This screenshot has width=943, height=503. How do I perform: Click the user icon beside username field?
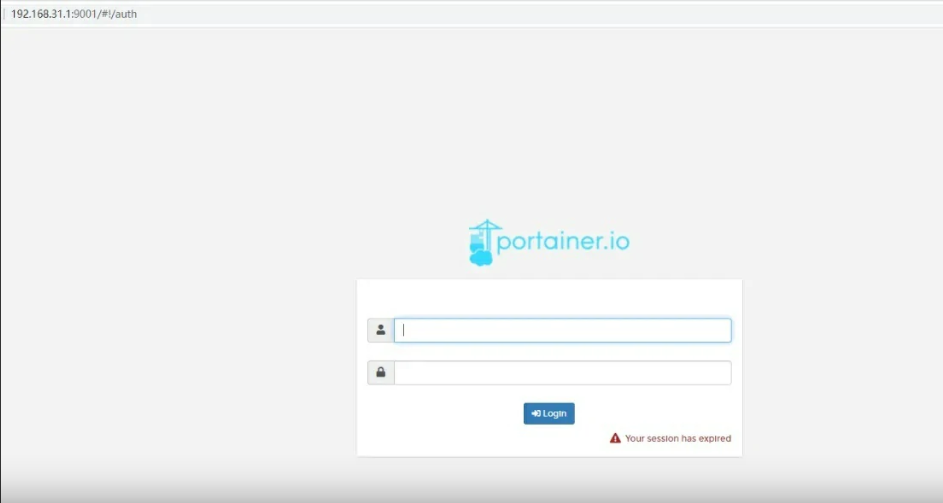(381, 330)
